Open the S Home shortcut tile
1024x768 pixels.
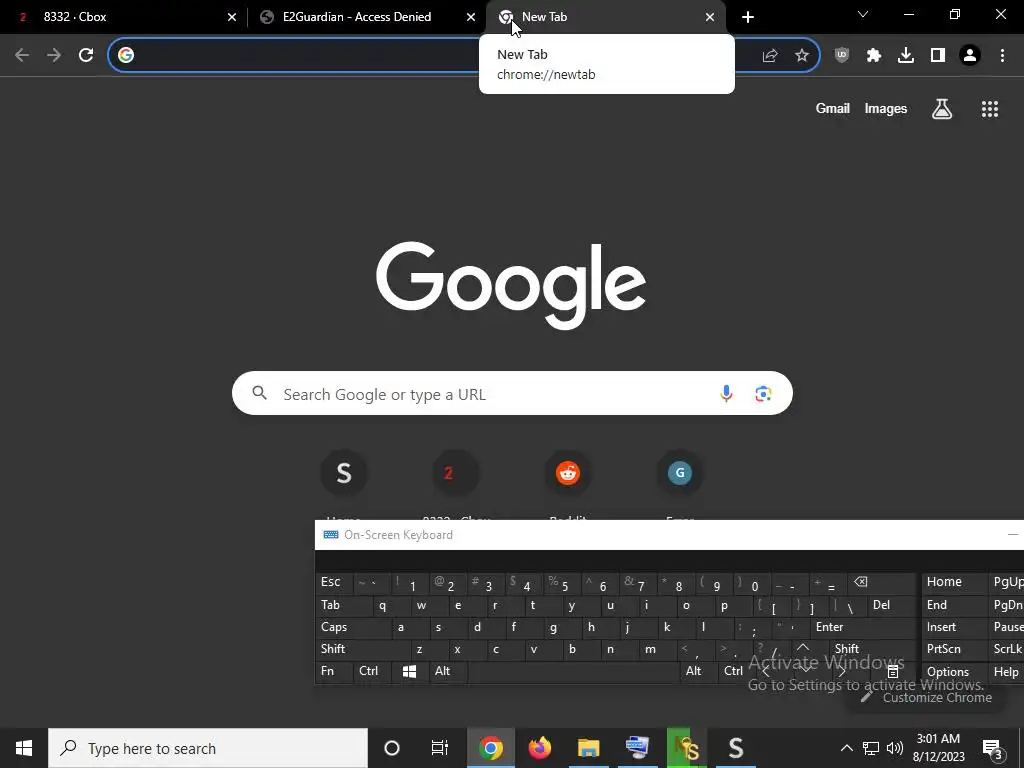pyautogui.click(x=344, y=473)
